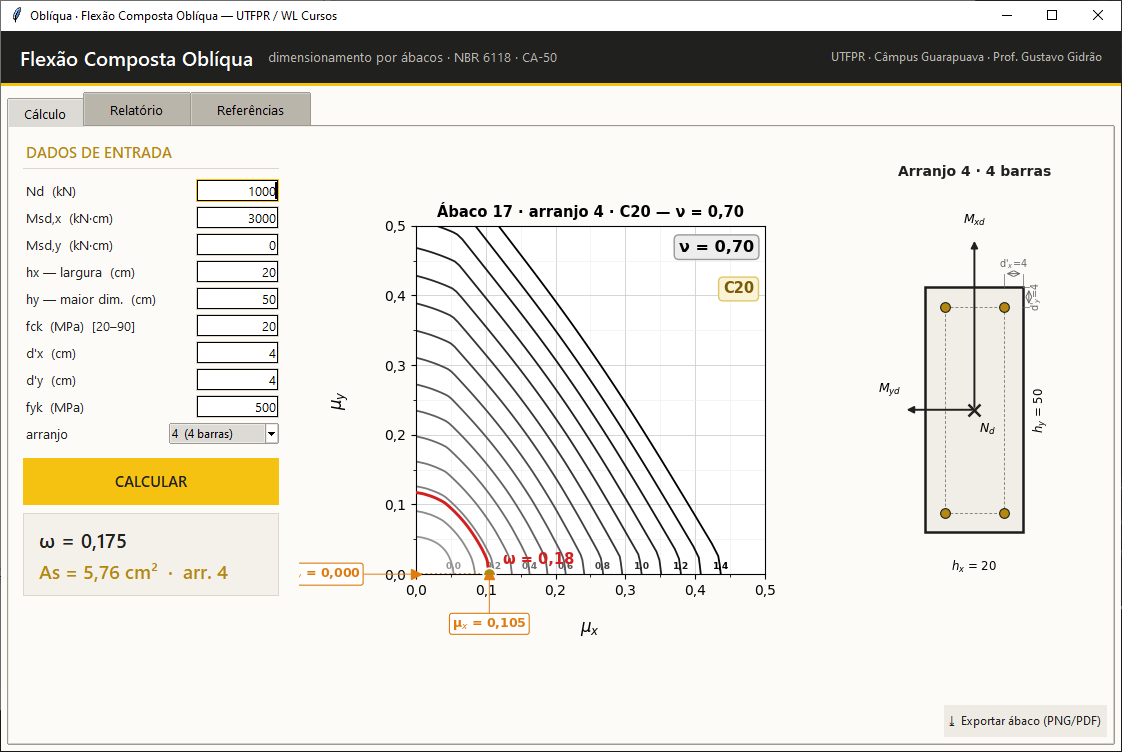Viewport: 1122px width, 753px height.
Task: Click the CALCULAR button
Action: click(x=151, y=482)
